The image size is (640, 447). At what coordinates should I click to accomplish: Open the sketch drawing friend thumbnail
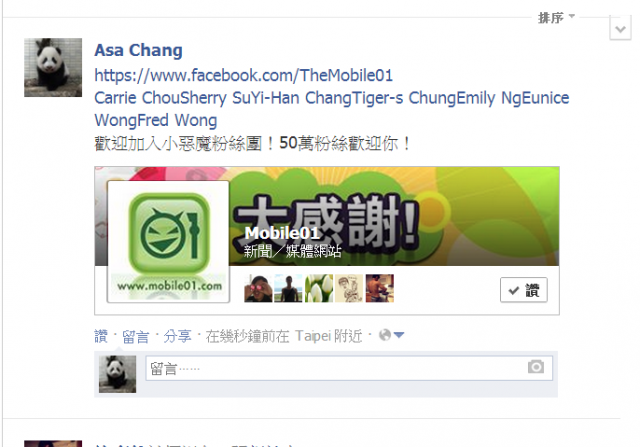point(349,288)
